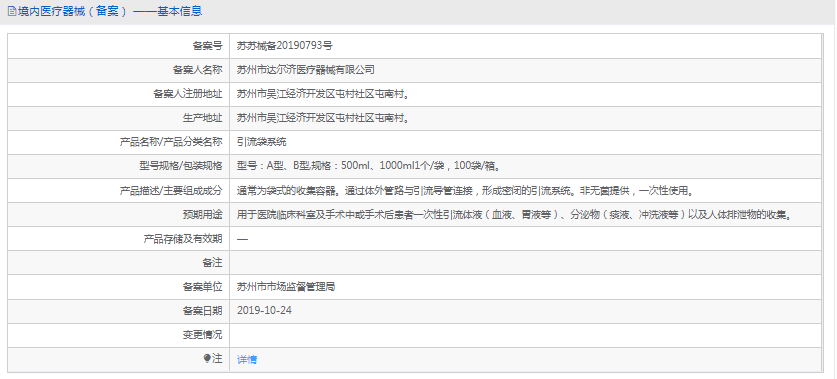Select filing number 苏苏械备20190793号
The height and width of the screenshot is (379, 837).
click(285, 46)
